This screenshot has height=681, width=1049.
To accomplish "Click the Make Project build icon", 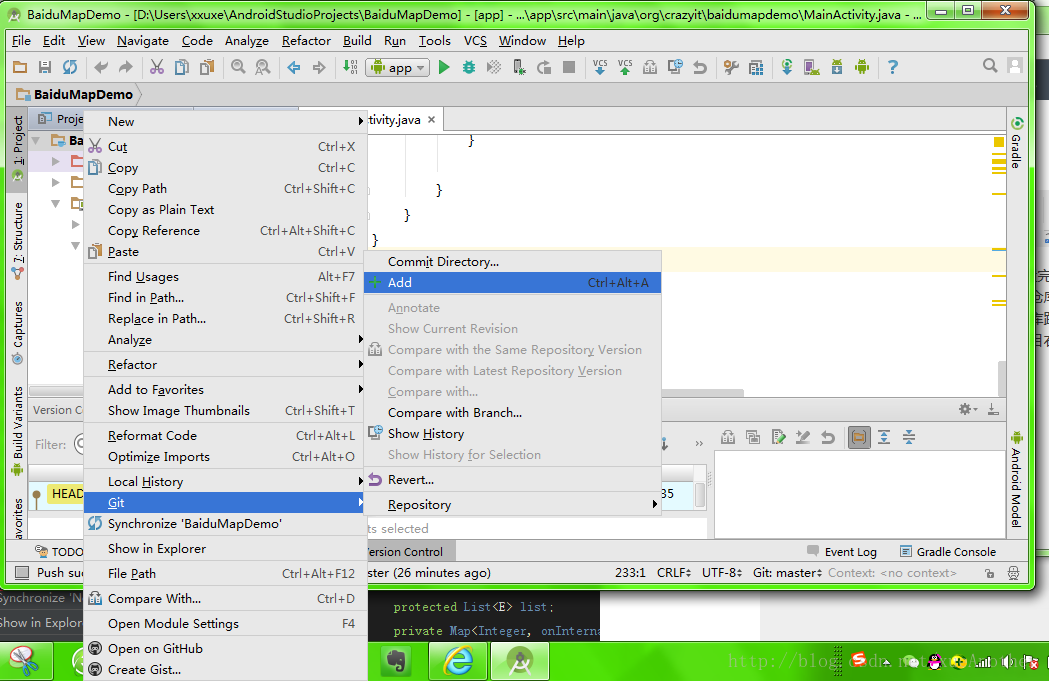I will [350, 67].
